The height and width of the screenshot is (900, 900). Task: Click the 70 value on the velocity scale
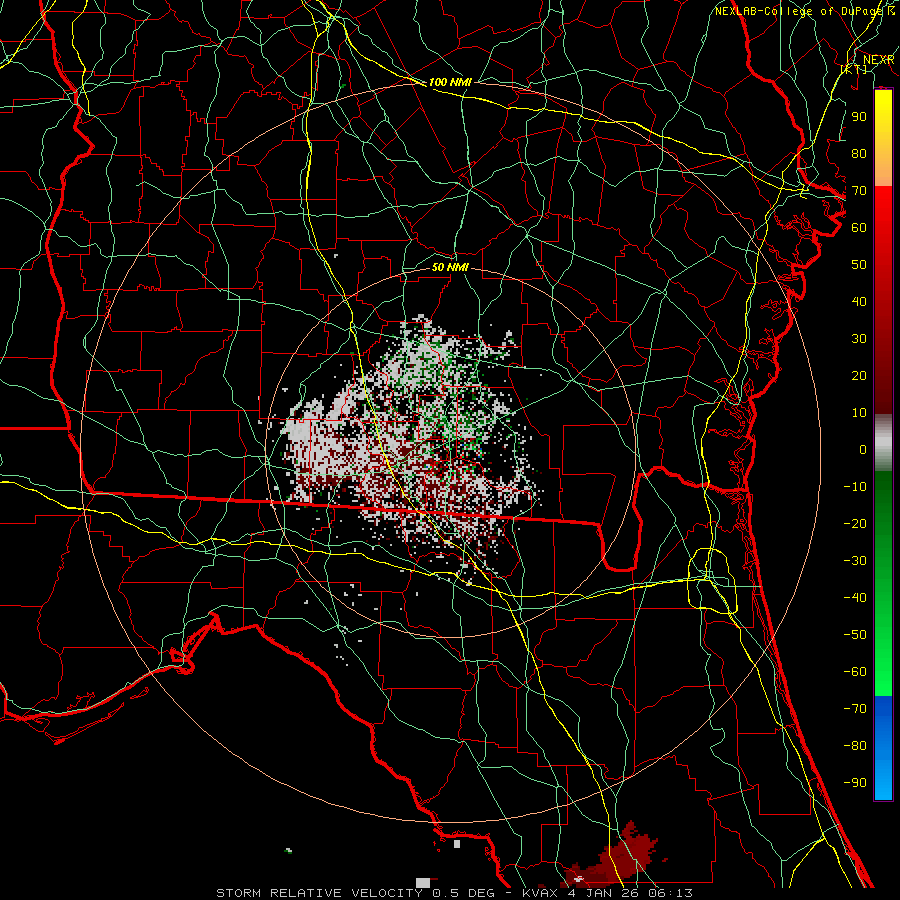(859, 191)
